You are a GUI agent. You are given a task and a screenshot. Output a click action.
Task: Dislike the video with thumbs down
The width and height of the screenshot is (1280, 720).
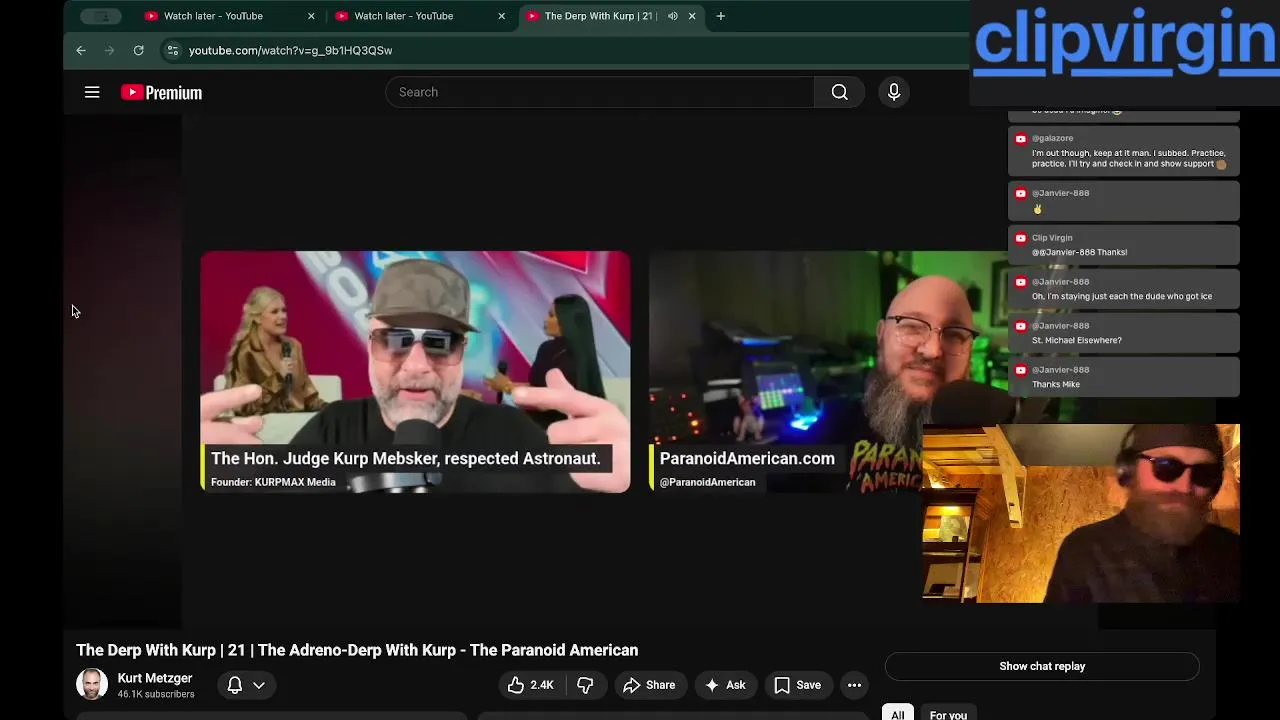point(585,685)
